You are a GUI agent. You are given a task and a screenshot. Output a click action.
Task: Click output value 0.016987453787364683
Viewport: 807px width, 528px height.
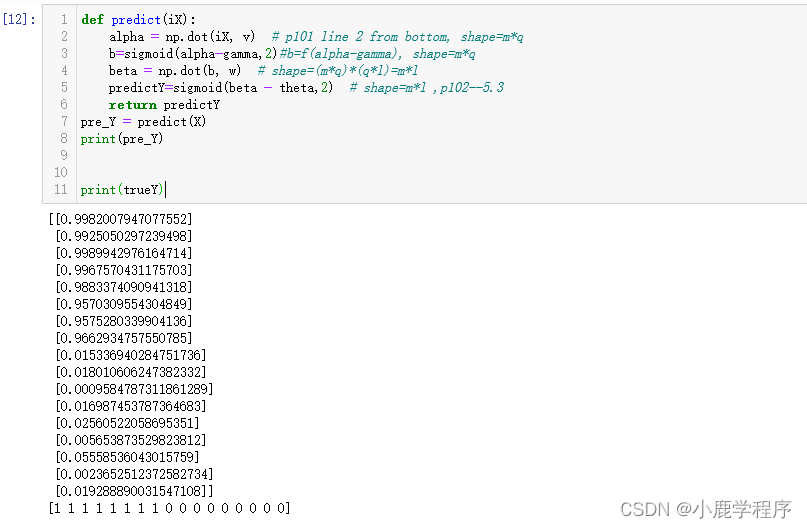[x=130, y=406]
